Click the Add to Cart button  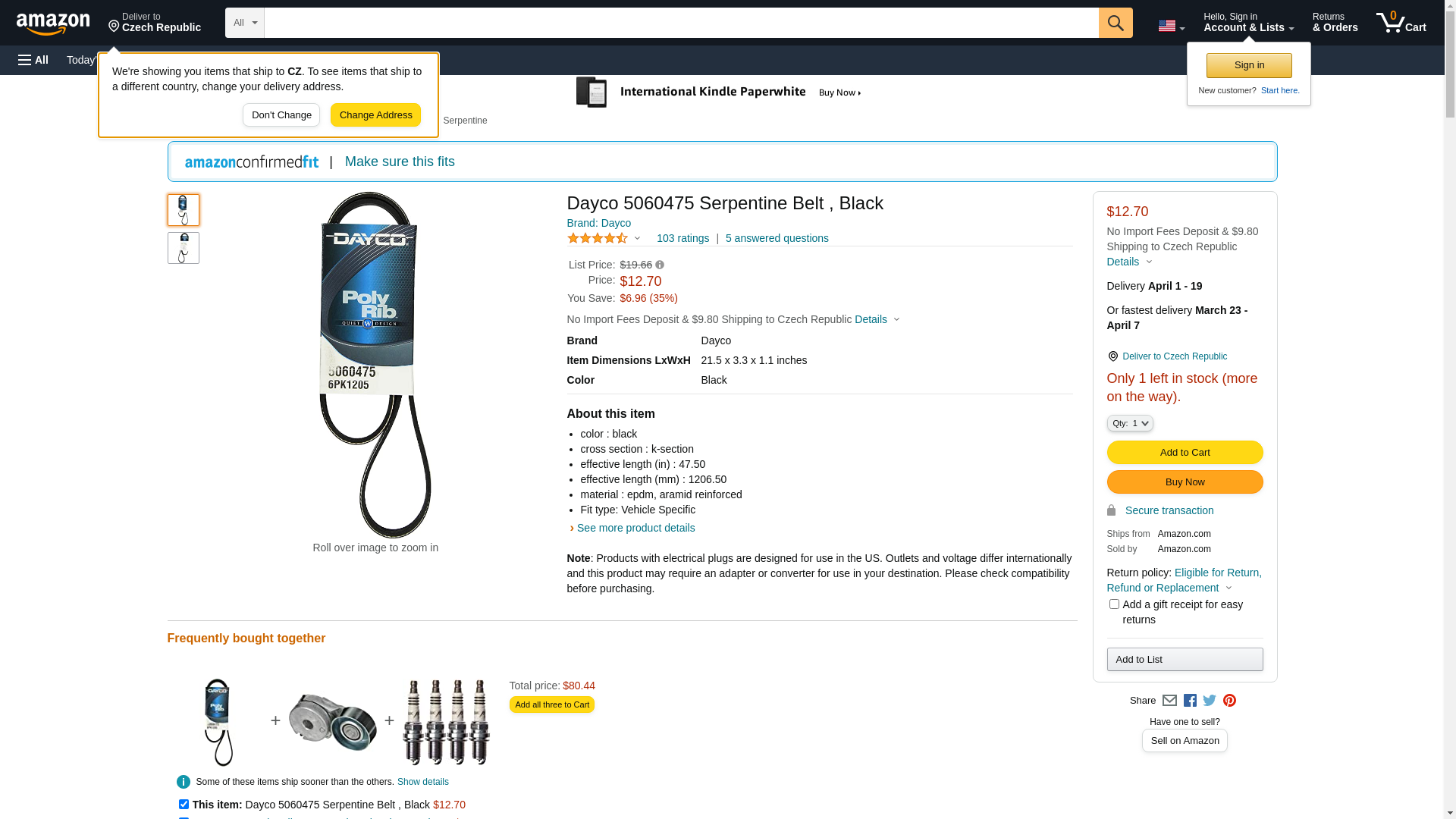click(1185, 453)
